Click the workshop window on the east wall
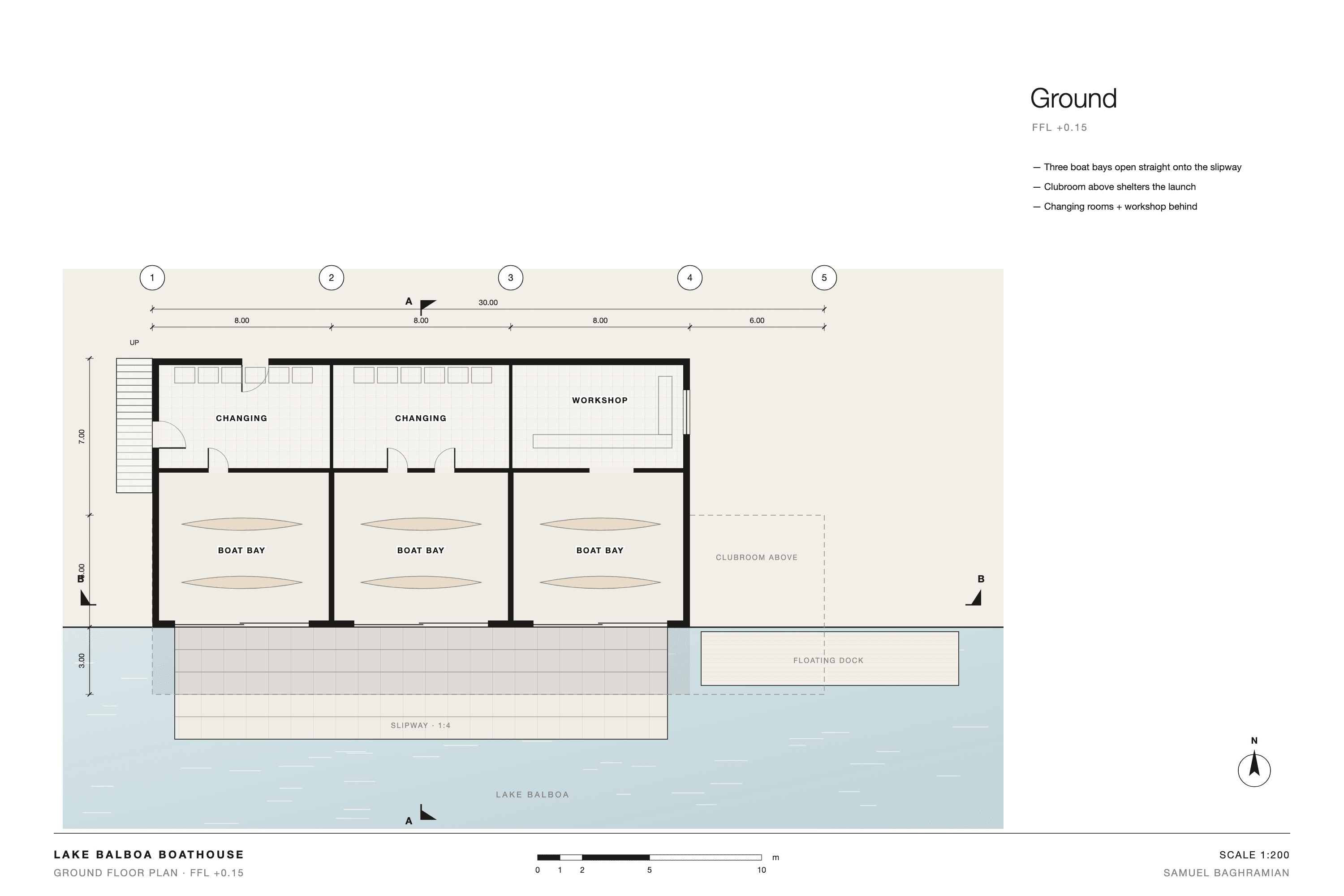The image size is (1344, 896). (x=687, y=412)
